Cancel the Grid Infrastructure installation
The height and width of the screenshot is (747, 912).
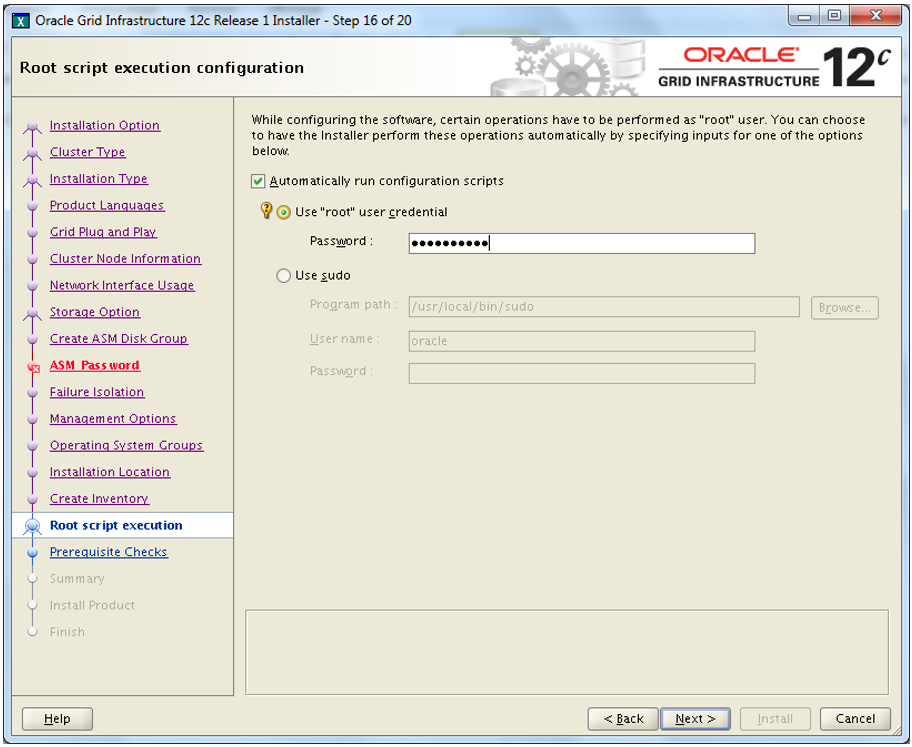pyautogui.click(x=855, y=719)
